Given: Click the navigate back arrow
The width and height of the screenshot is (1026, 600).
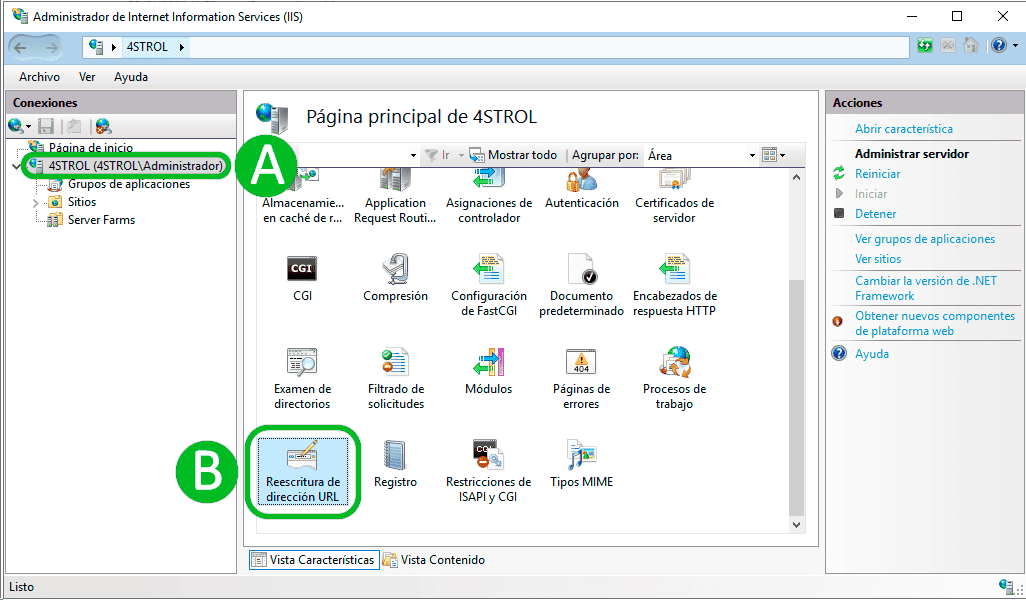Looking at the screenshot, I should pyautogui.click(x=20, y=47).
